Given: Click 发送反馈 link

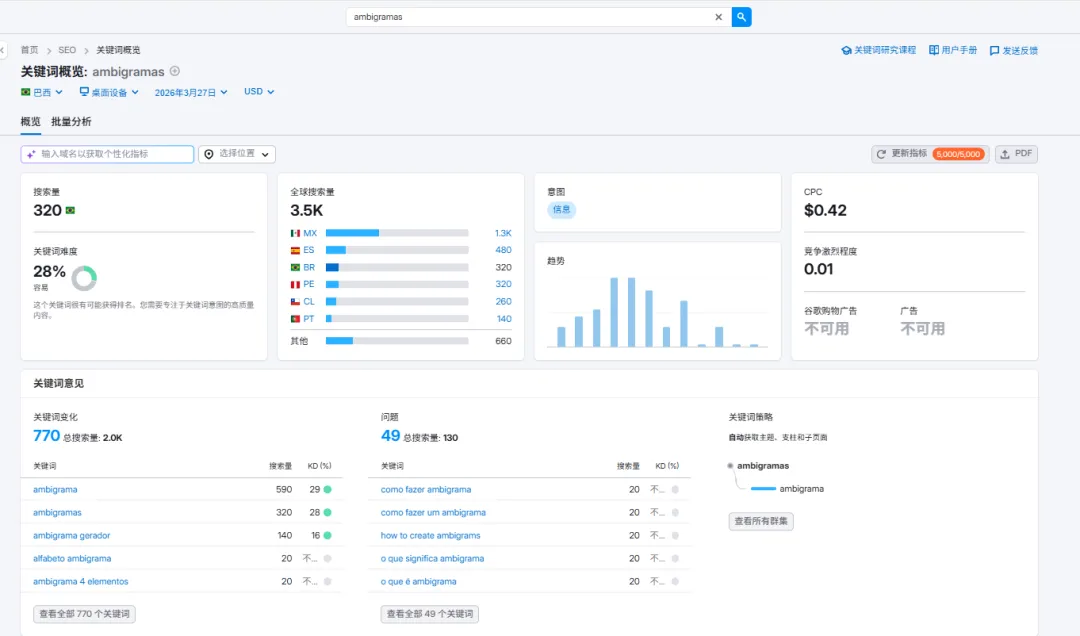Looking at the screenshot, I should click(x=1014, y=50).
